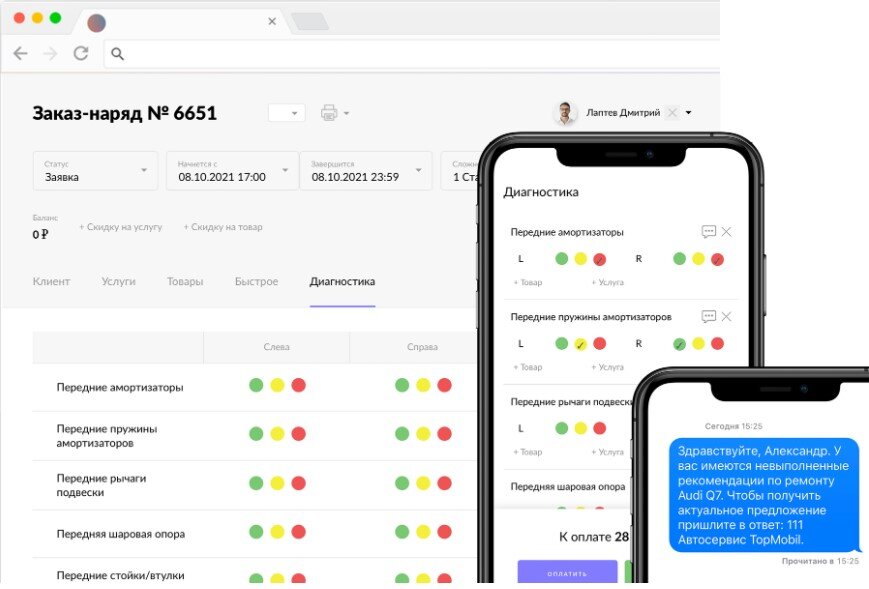Image resolution: width=869 pixels, height=589 pixels.
Task: Click the Заказ-наряд № 6651 title
Action: (124, 113)
